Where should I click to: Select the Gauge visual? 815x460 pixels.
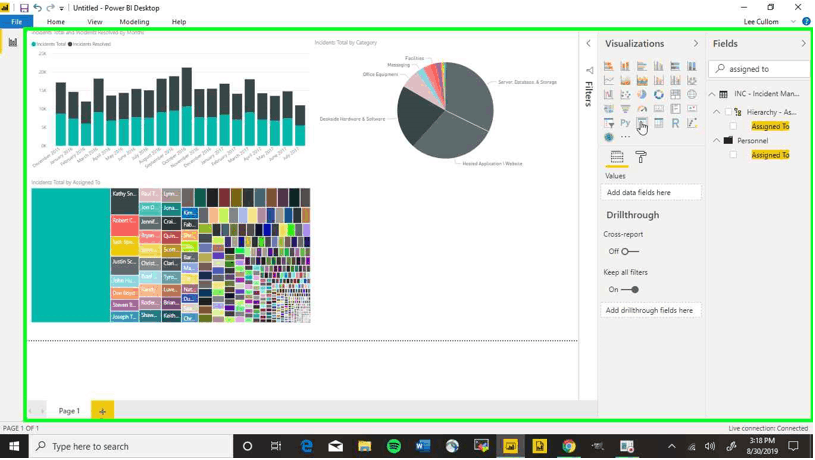click(642, 109)
